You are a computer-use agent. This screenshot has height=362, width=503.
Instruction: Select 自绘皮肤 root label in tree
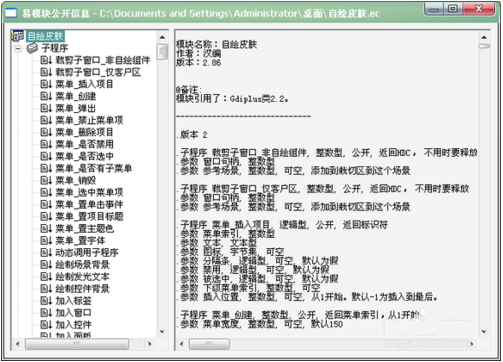45,36
